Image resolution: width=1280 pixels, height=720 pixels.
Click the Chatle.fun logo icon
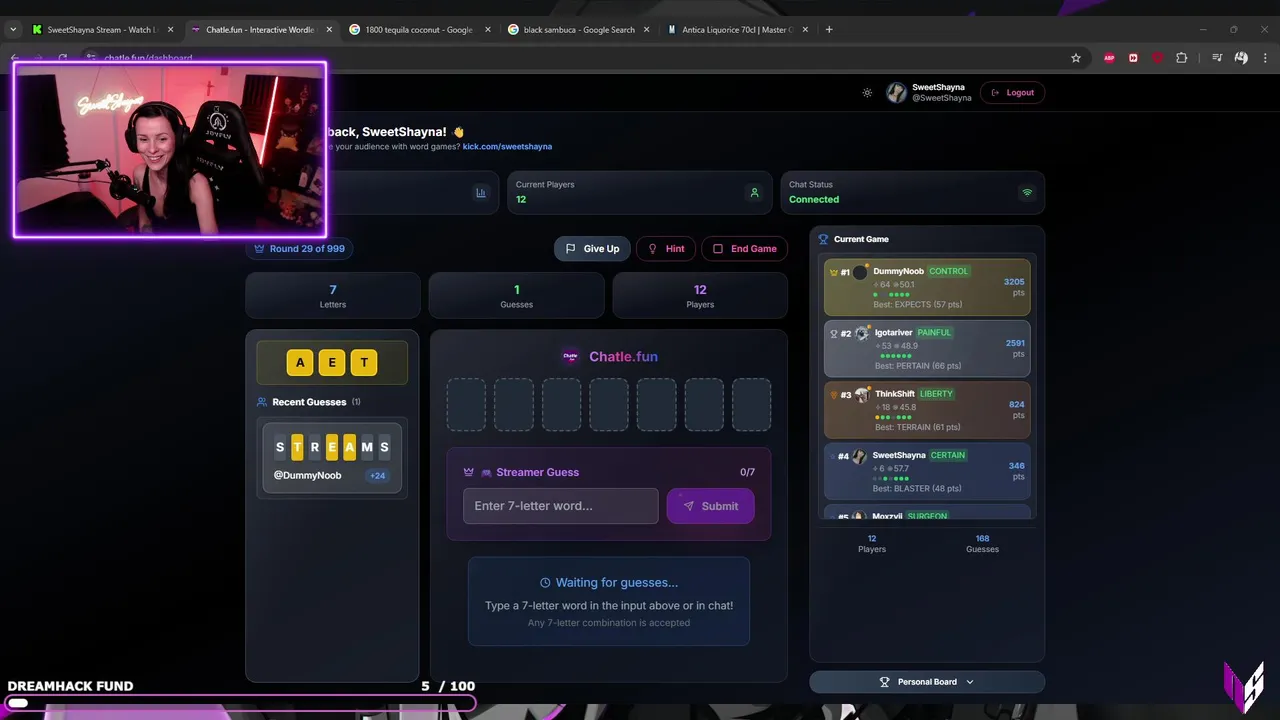tap(570, 357)
